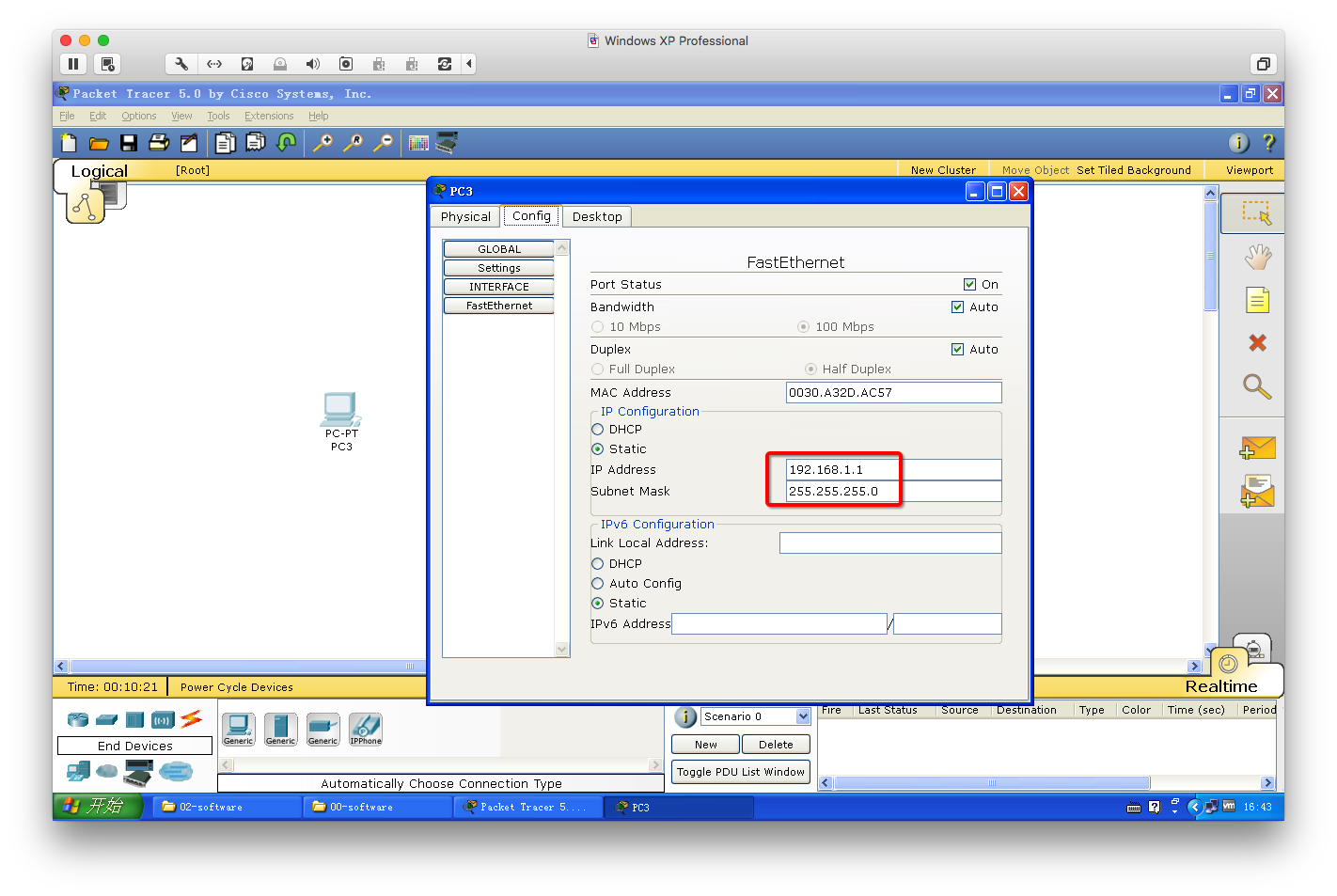Toggle the Bandwidth Auto checkbox
Viewport: 1337px width, 896px height.
(957, 307)
